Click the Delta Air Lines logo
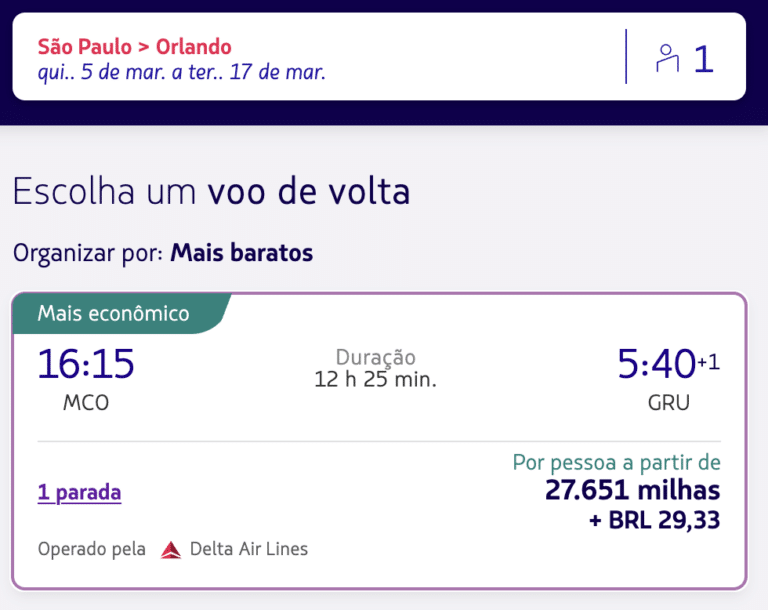The image size is (768, 610). (x=171, y=550)
